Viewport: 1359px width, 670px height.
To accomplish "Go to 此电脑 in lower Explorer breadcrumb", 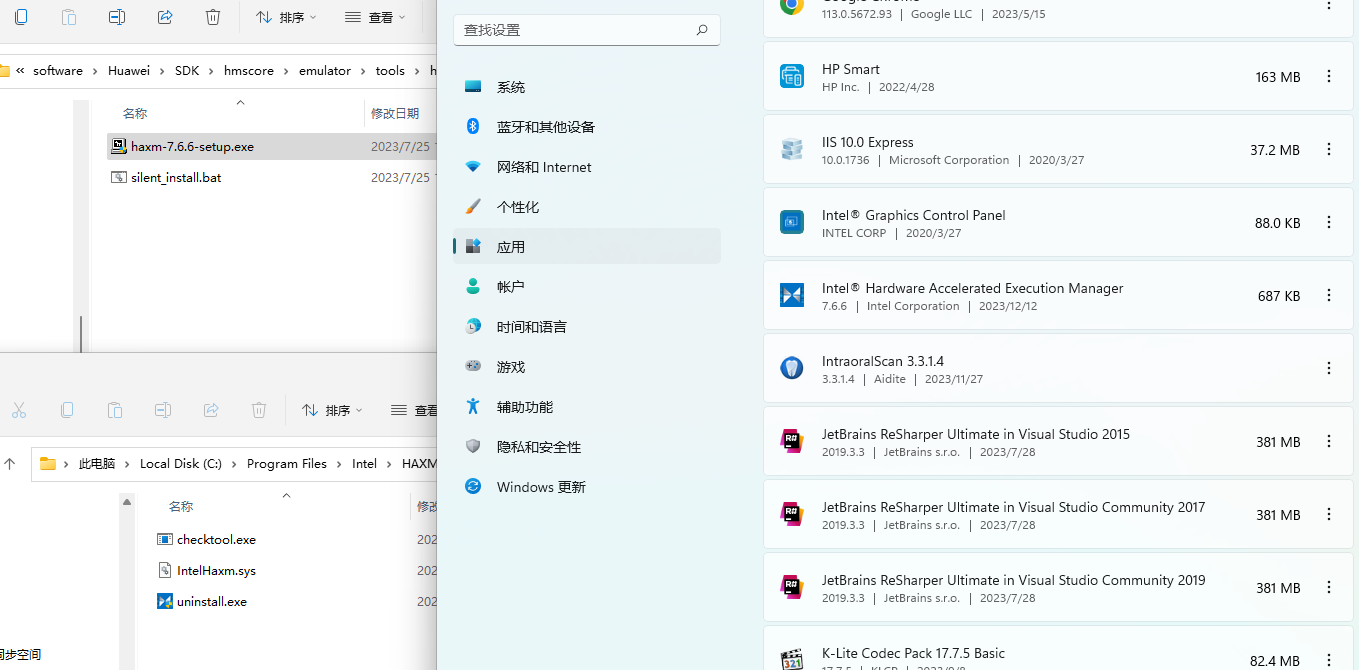I will point(97,464).
